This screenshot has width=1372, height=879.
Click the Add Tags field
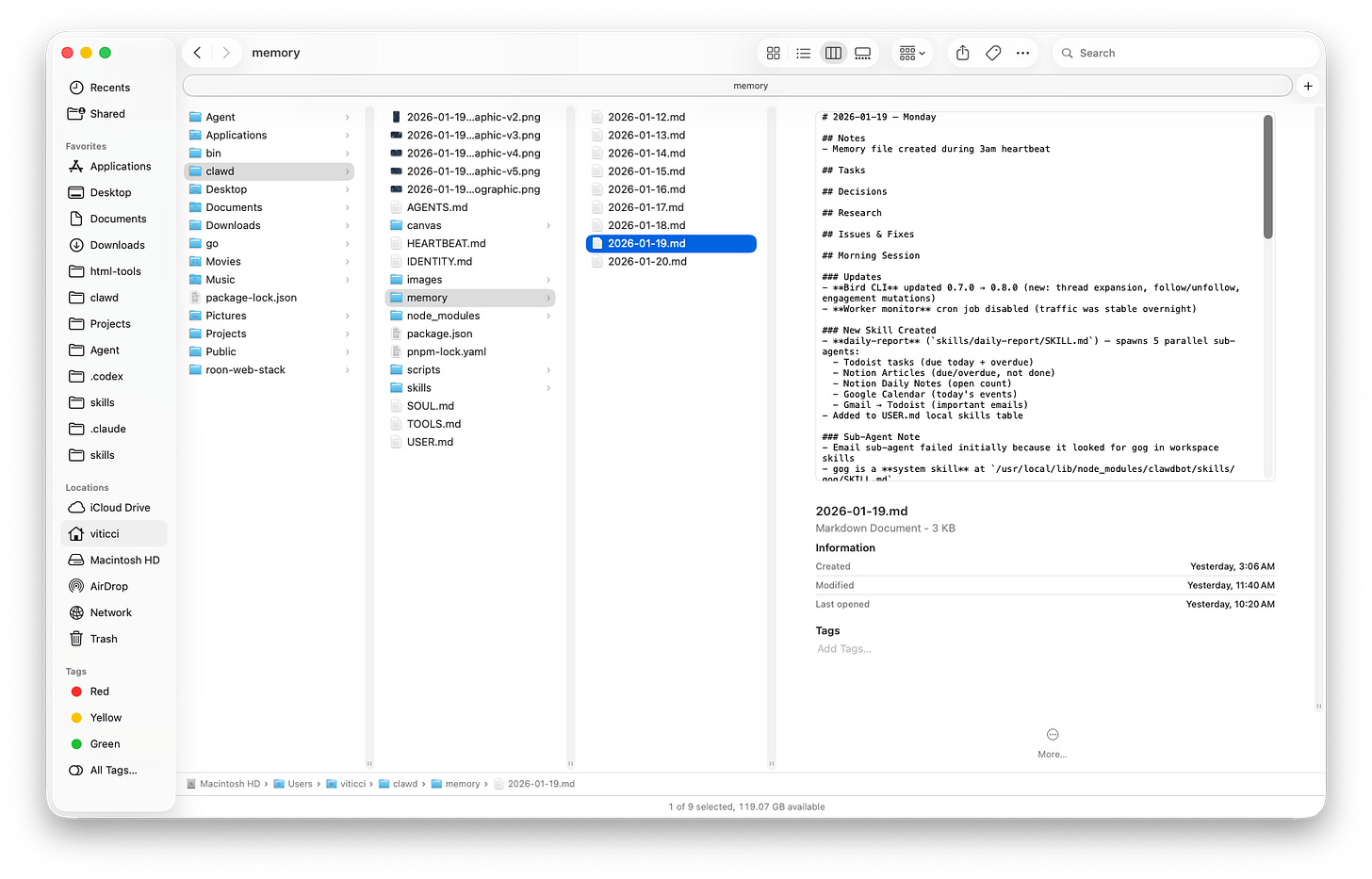pyautogui.click(x=844, y=649)
